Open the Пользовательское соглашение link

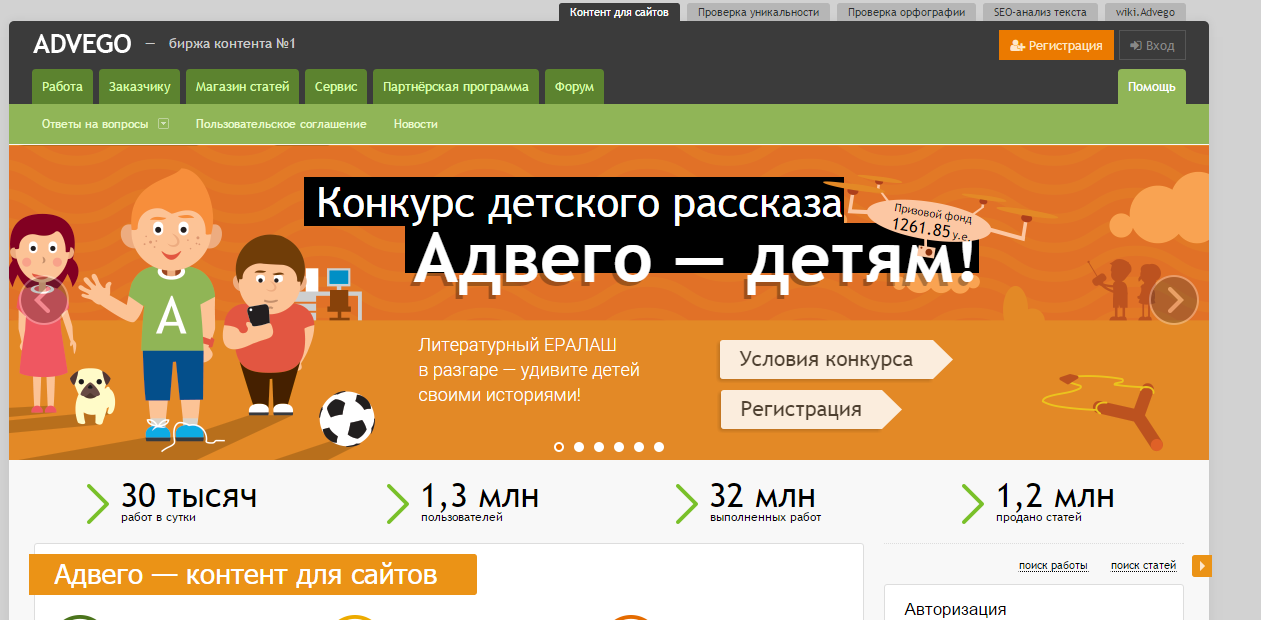click(281, 124)
